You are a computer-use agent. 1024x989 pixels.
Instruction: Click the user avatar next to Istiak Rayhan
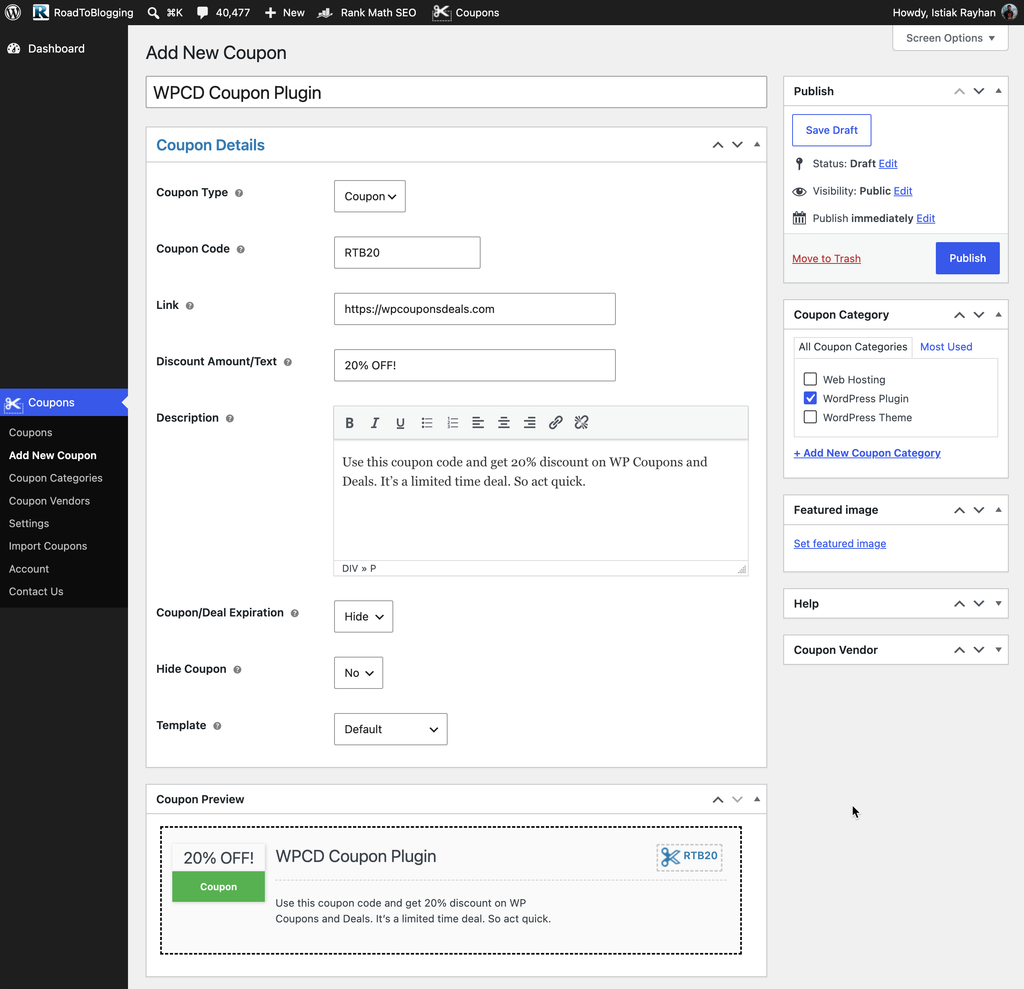[x=1009, y=12]
